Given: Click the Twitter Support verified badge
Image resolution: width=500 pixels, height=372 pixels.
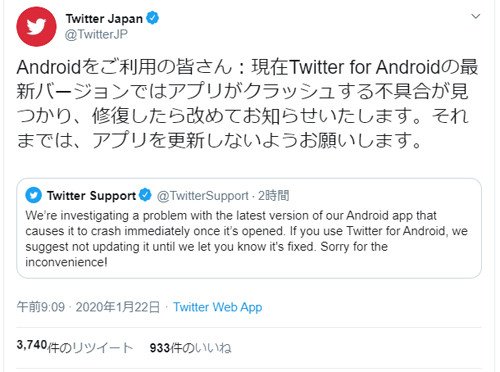Looking at the screenshot, I should coord(145,195).
